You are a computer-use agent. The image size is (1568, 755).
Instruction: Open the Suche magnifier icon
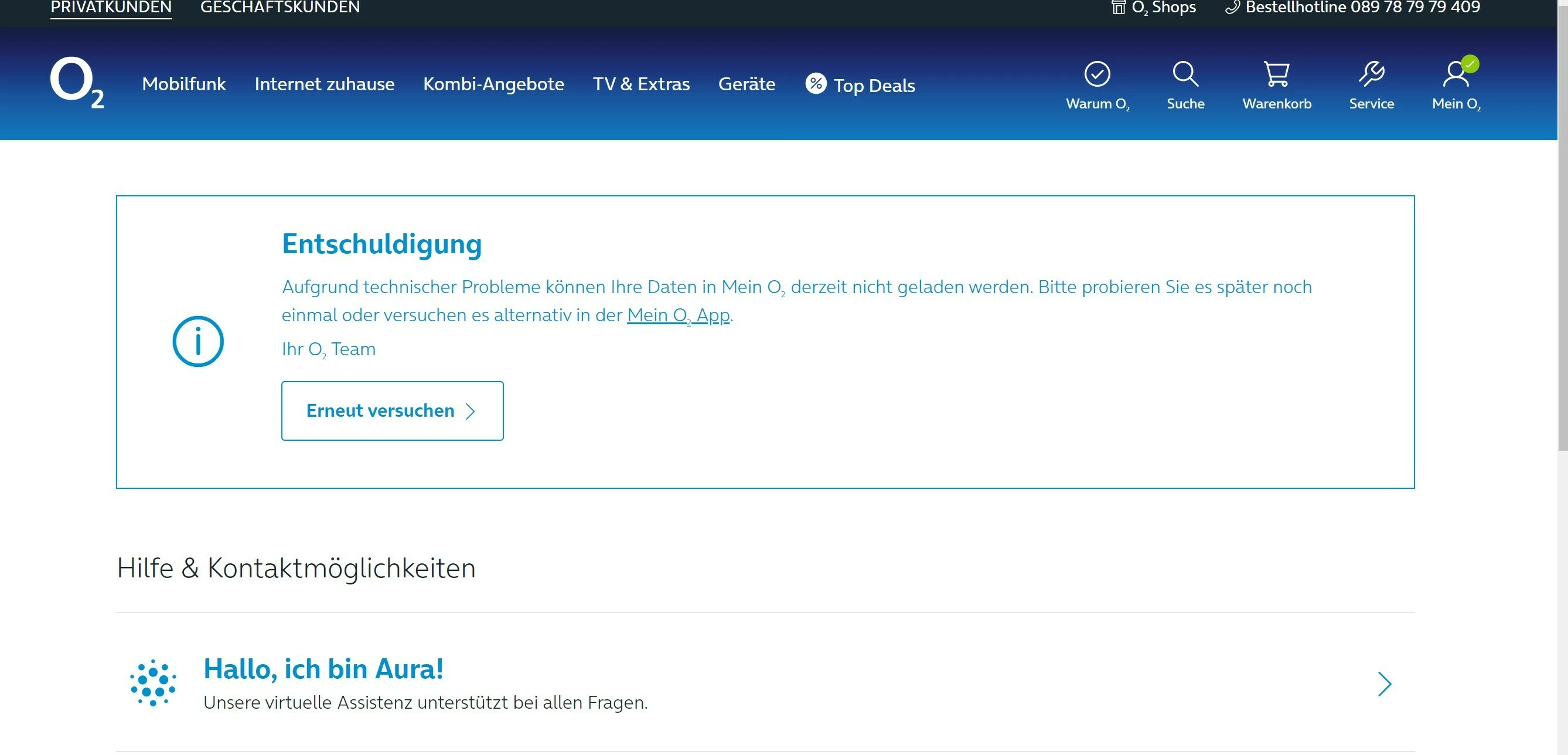1185,74
